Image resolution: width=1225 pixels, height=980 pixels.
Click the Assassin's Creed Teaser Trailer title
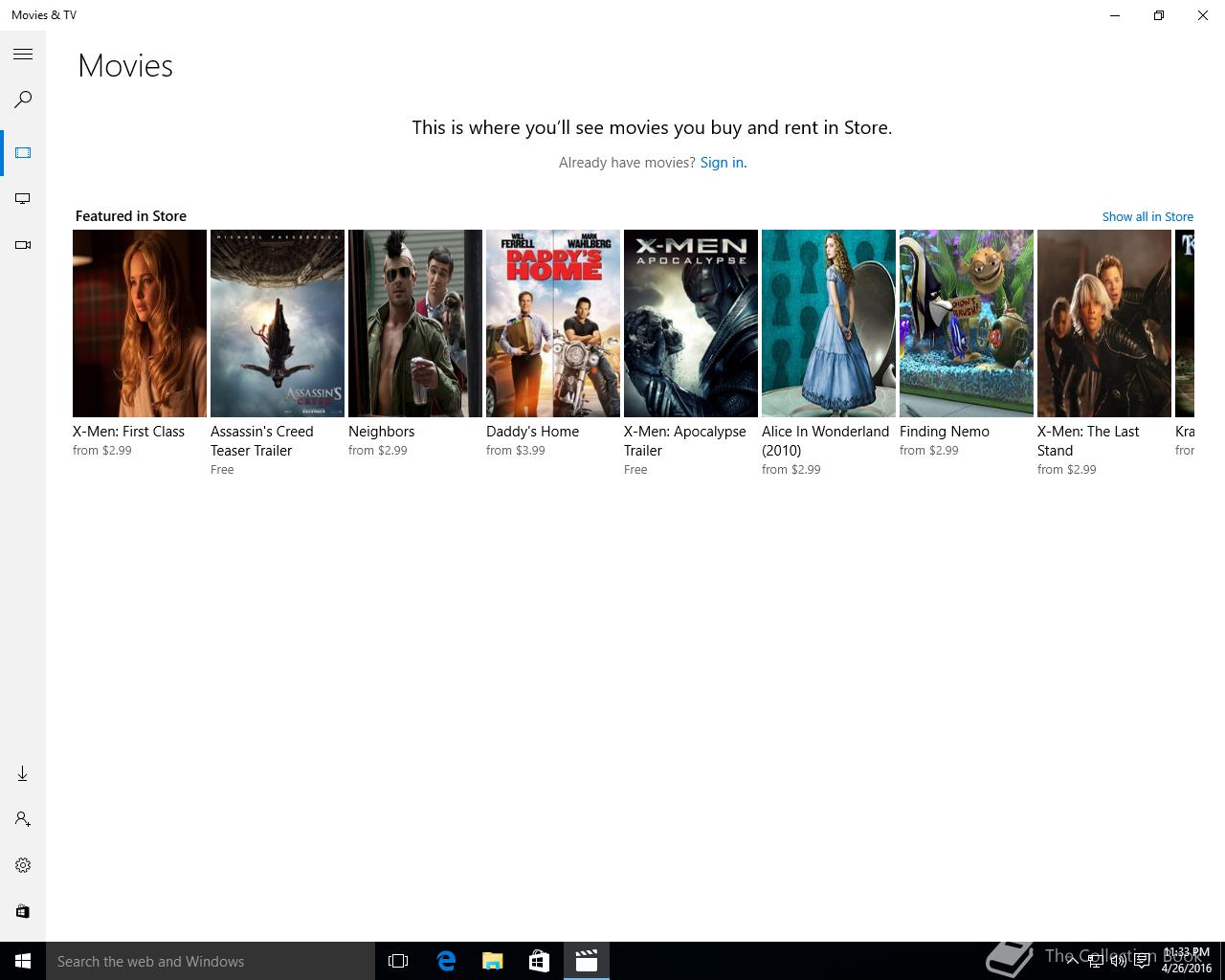262,441
